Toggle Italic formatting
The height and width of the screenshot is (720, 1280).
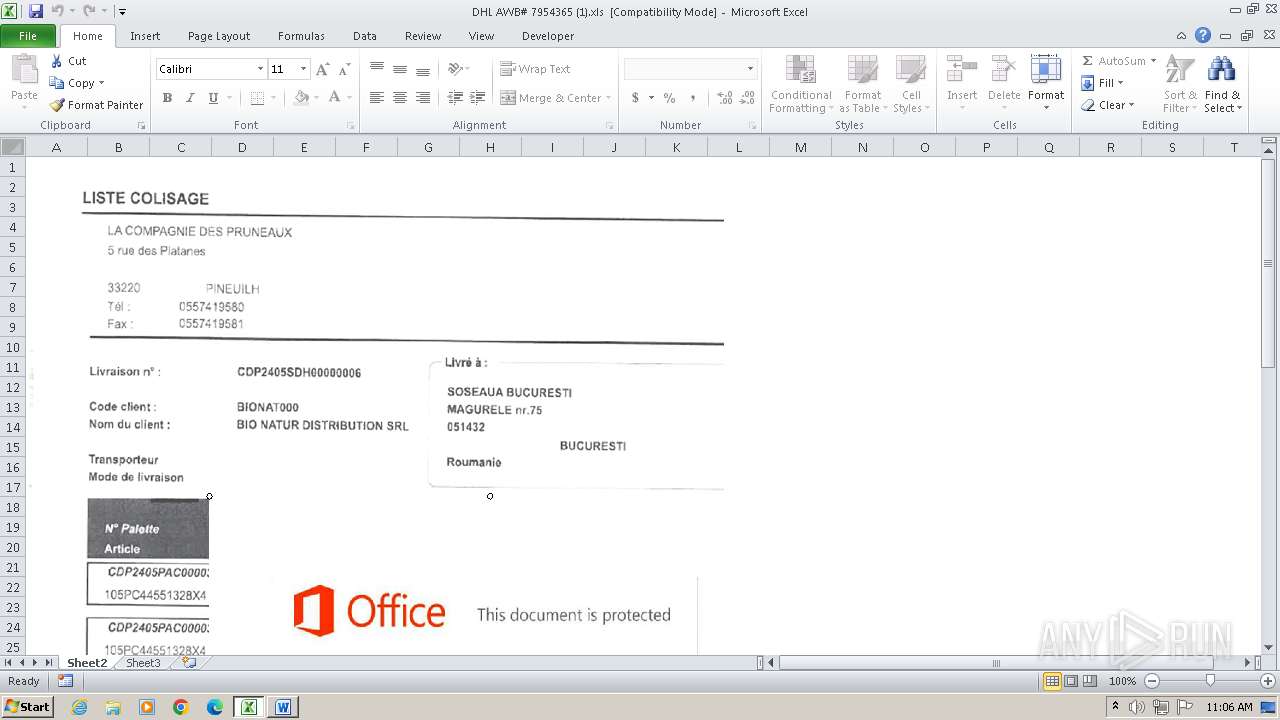(x=190, y=98)
